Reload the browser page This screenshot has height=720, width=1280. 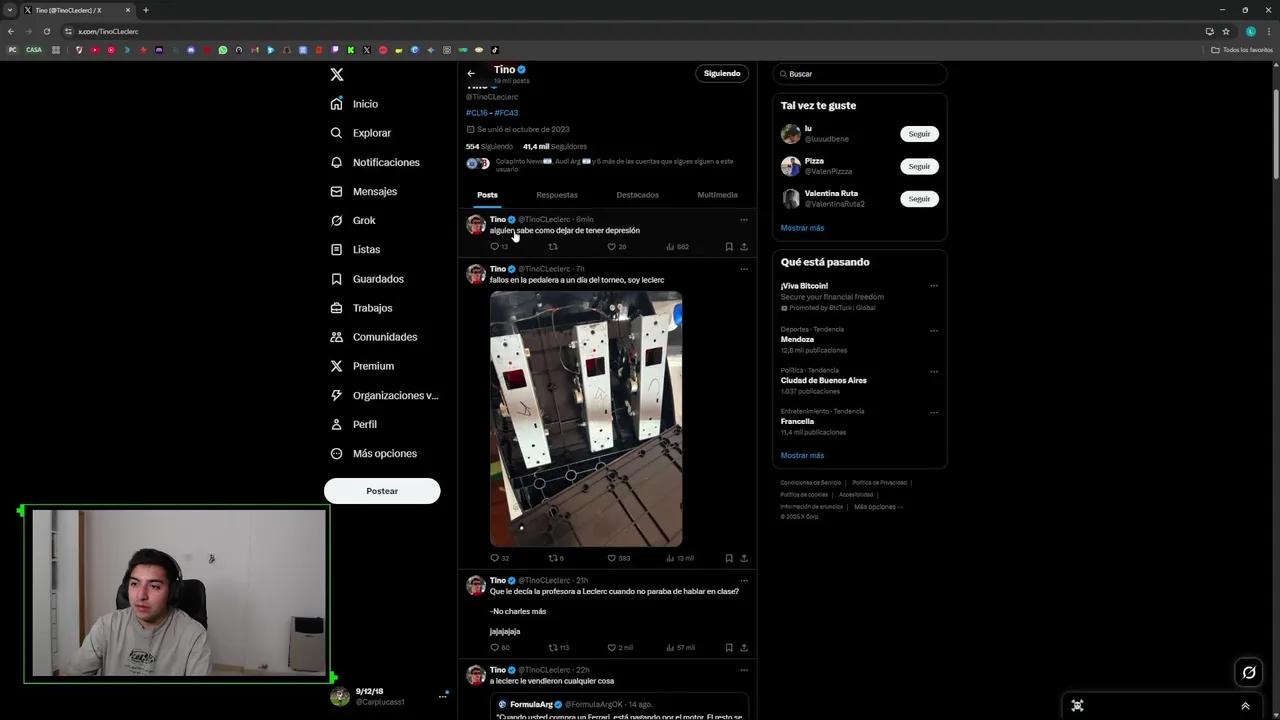point(46,31)
